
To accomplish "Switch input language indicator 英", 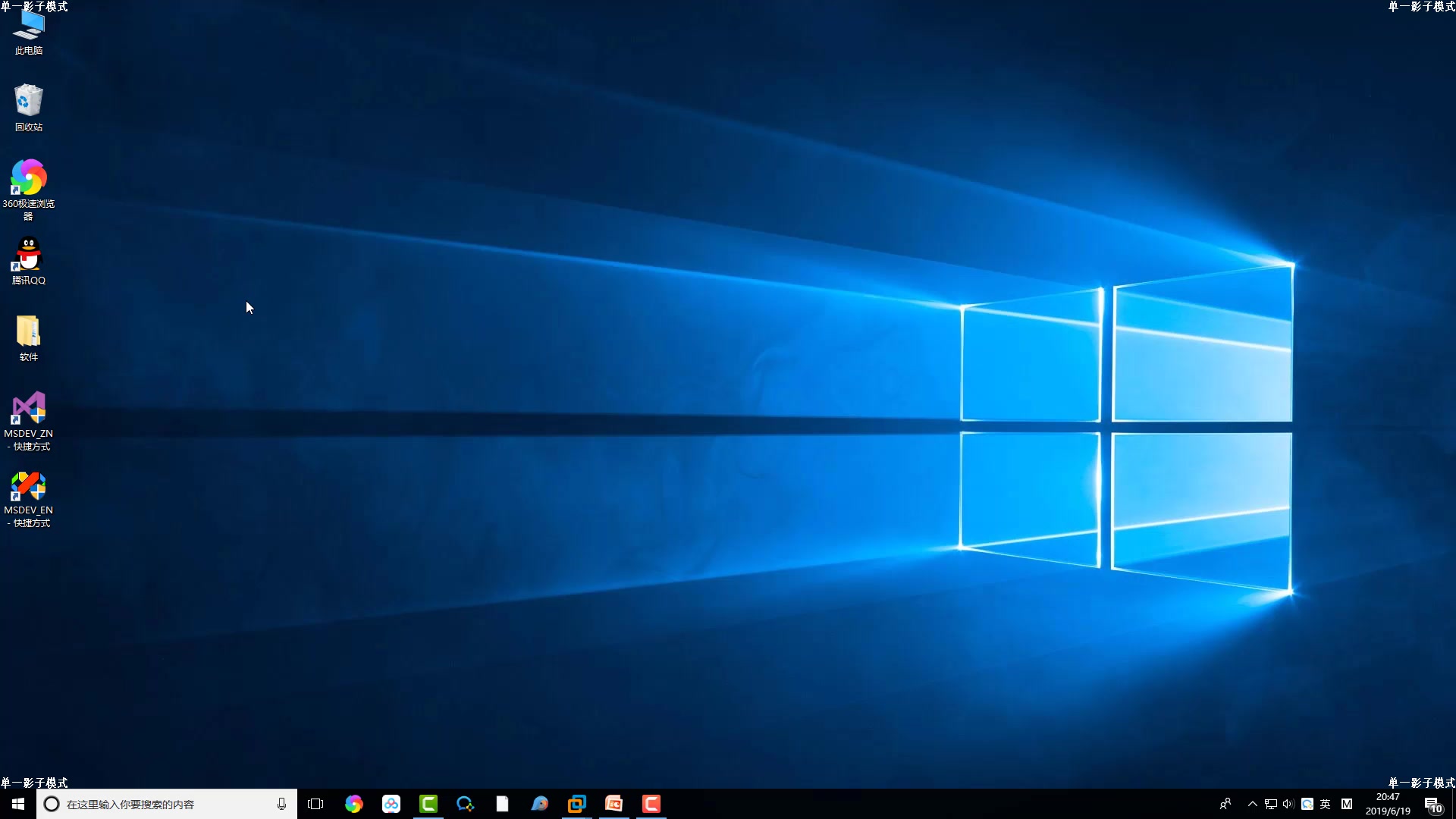I will coord(1326,804).
